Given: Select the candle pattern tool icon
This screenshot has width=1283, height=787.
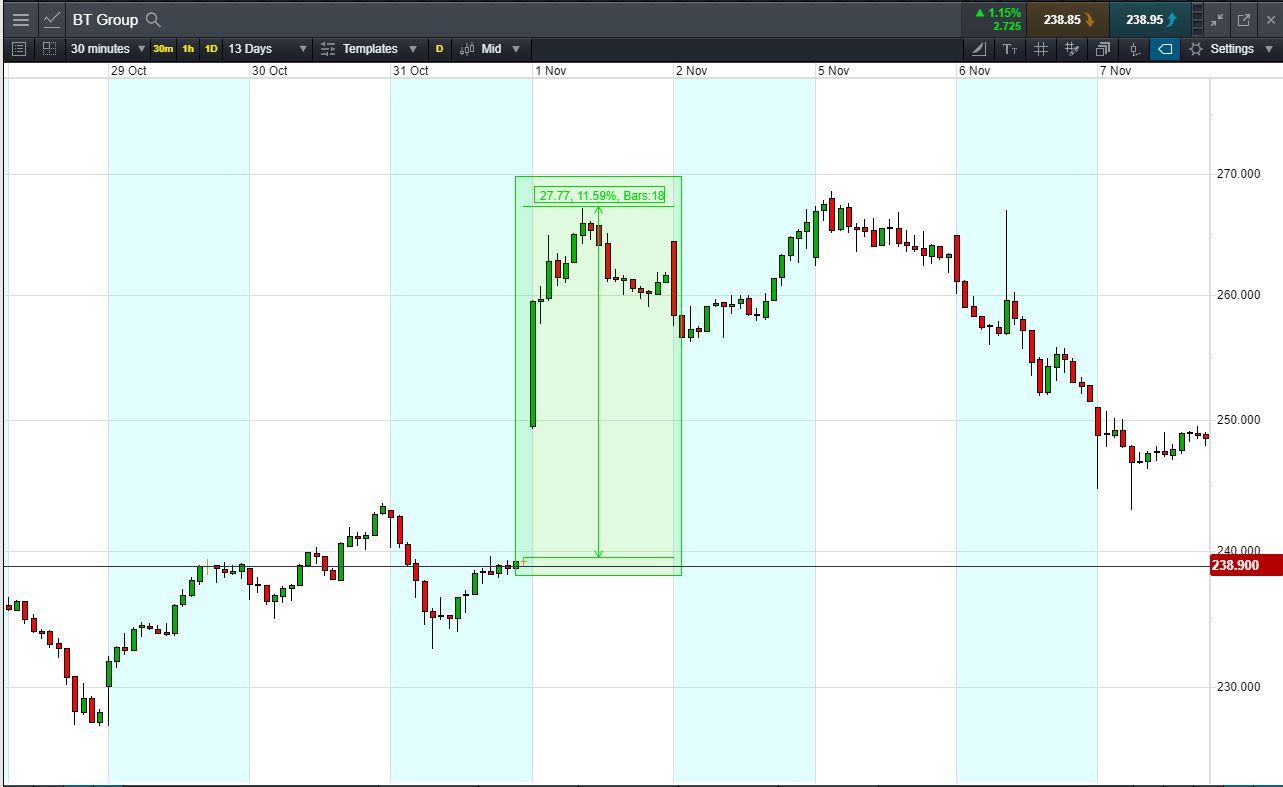Looking at the screenshot, I should pos(1134,49).
